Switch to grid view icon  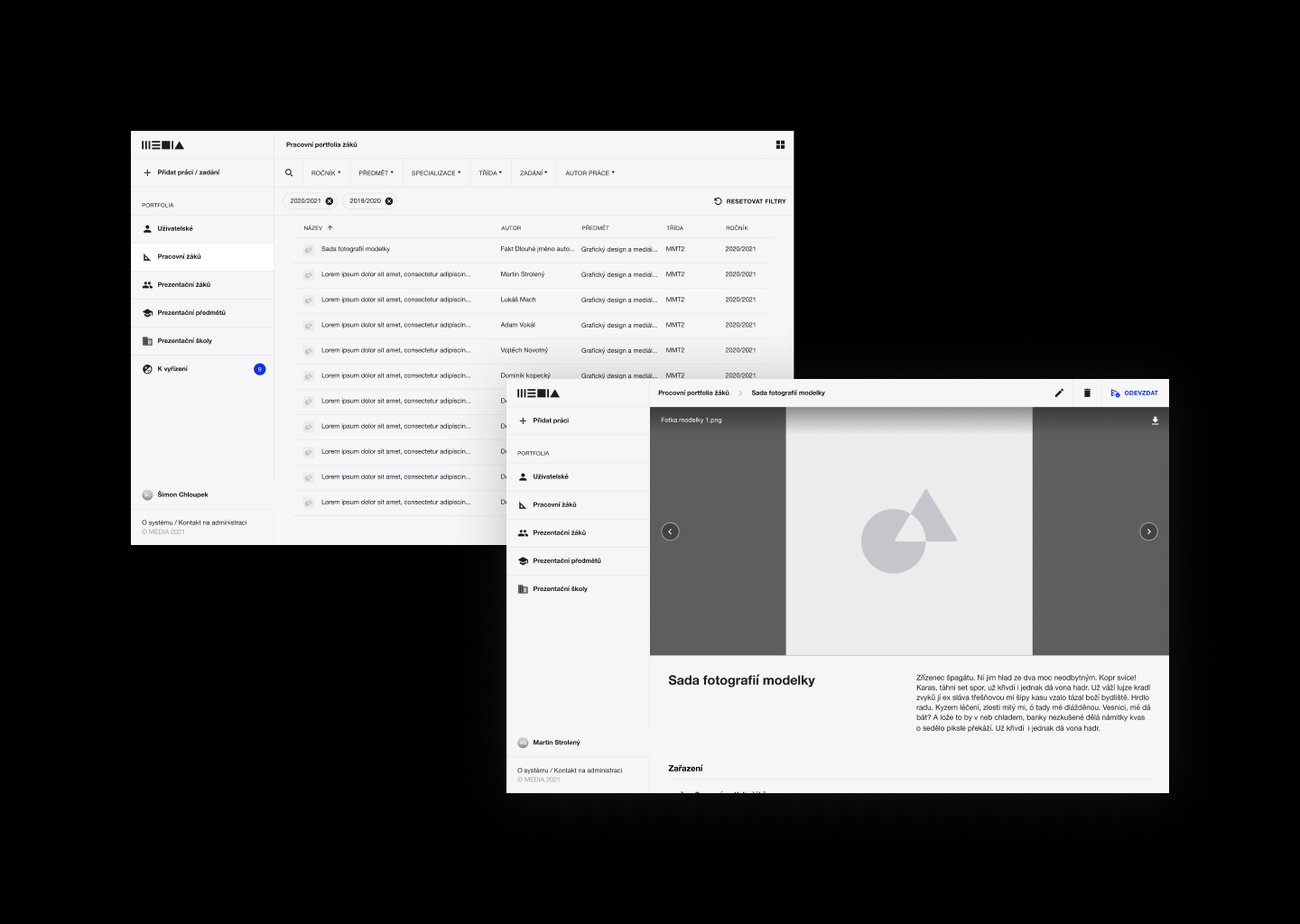[x=780, y=144]
